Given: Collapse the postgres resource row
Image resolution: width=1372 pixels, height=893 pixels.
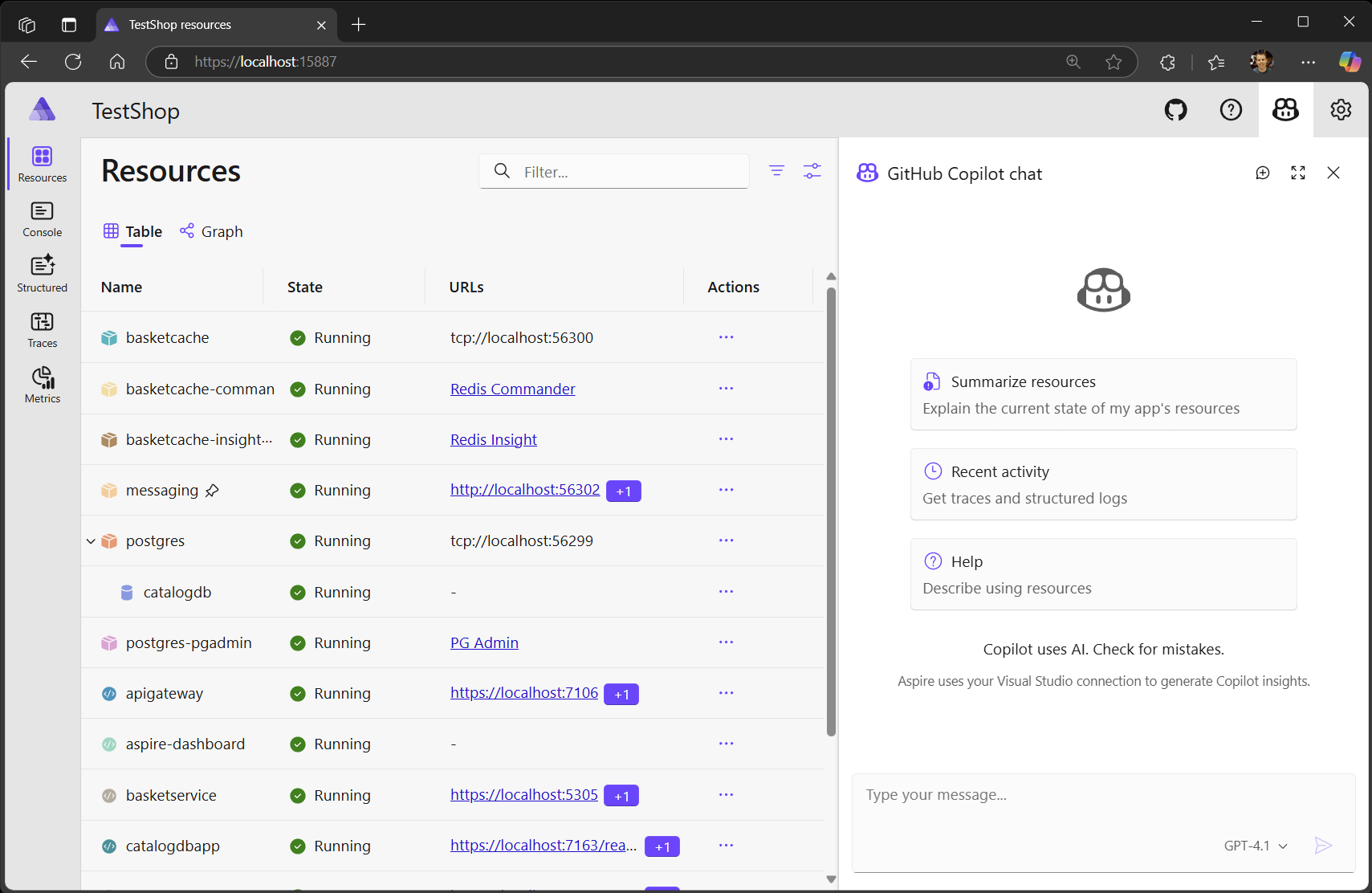Looking at the screenshot, I should pyautogui.click(x=91, y=541).
